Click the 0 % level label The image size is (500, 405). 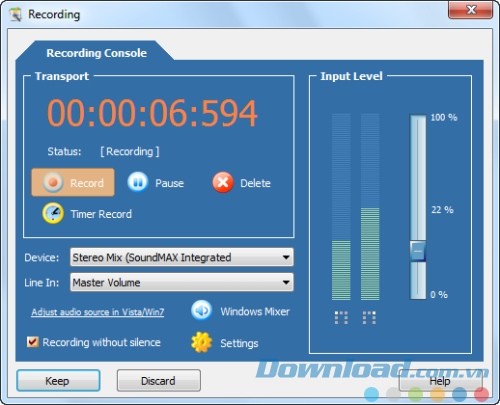pyautogui.click(x=439, y=295)
